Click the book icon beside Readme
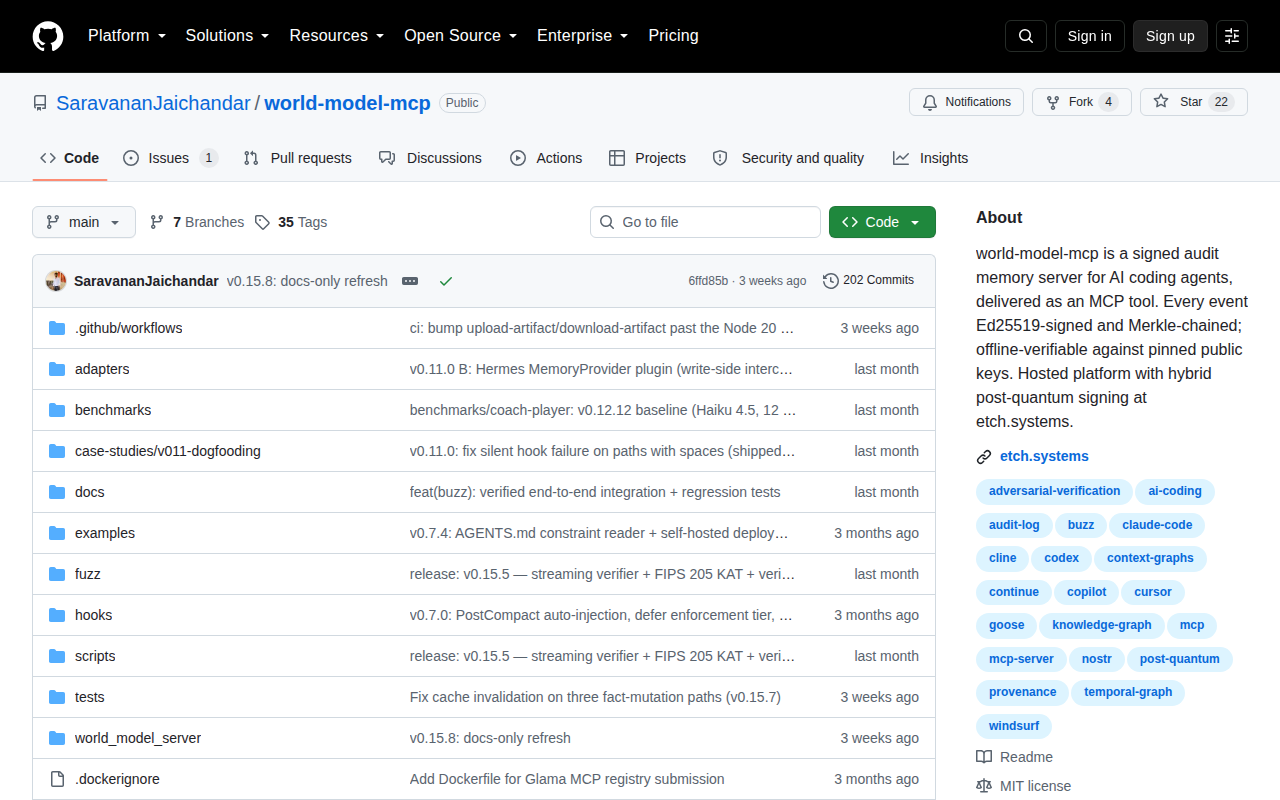The width and height of the screenshot is (1280, 800). (984, 757)
